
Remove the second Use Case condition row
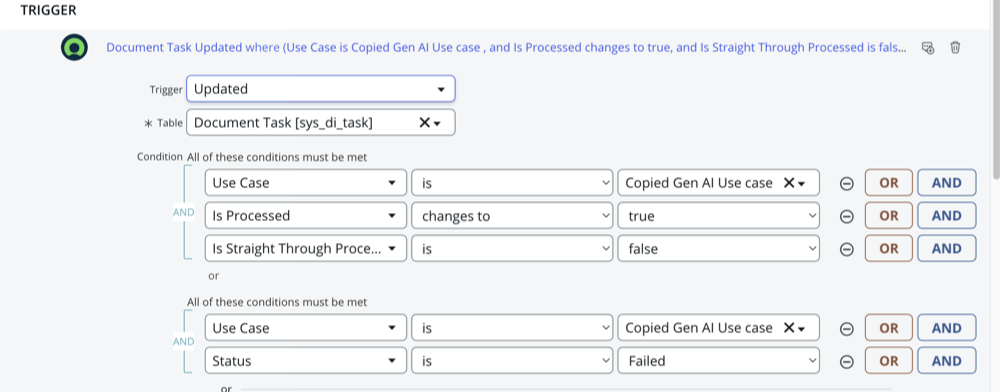coord(846,328)
